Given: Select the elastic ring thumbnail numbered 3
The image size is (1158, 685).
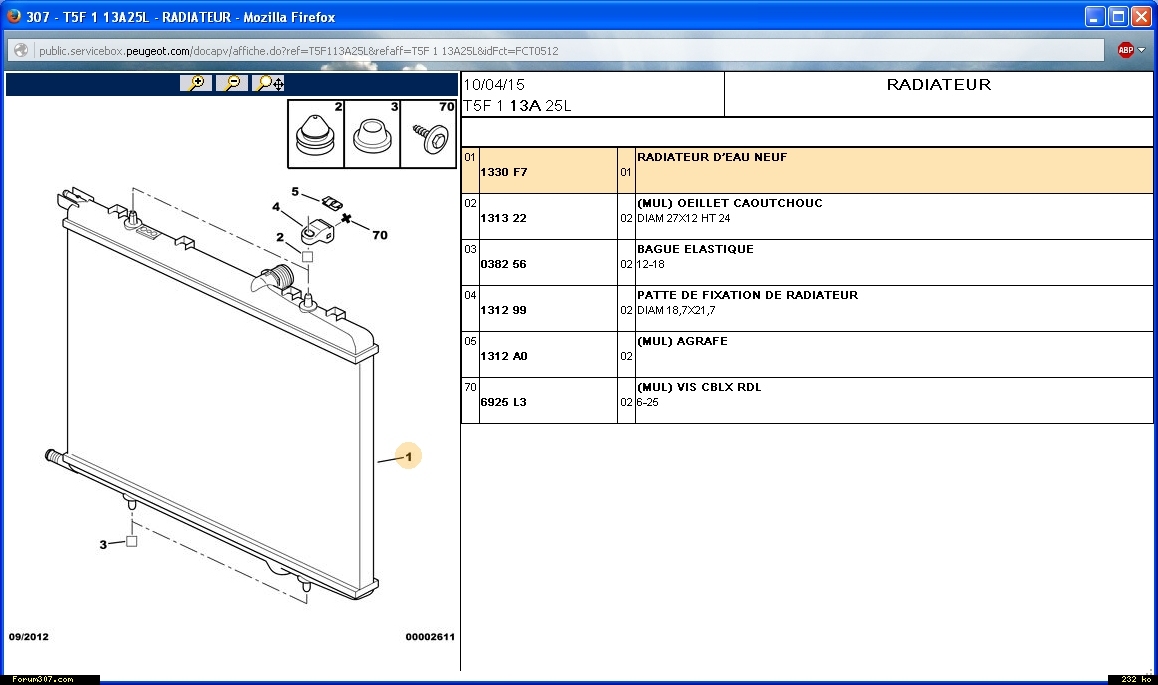Looking at the screenshot, I should tap(372, 134).
